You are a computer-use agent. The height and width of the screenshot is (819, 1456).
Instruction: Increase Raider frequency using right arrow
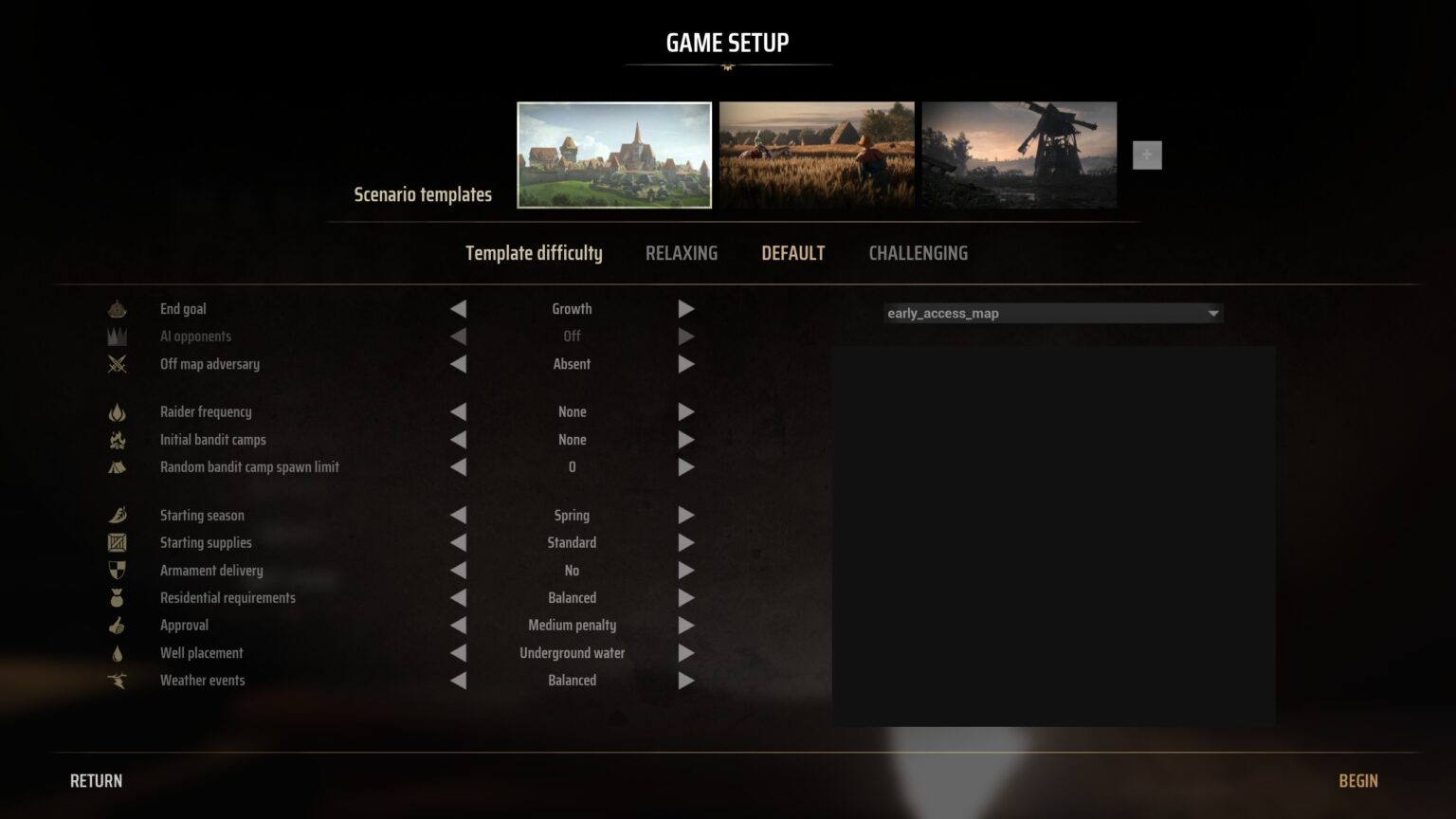pyautogui.click(x=686, y=412)
